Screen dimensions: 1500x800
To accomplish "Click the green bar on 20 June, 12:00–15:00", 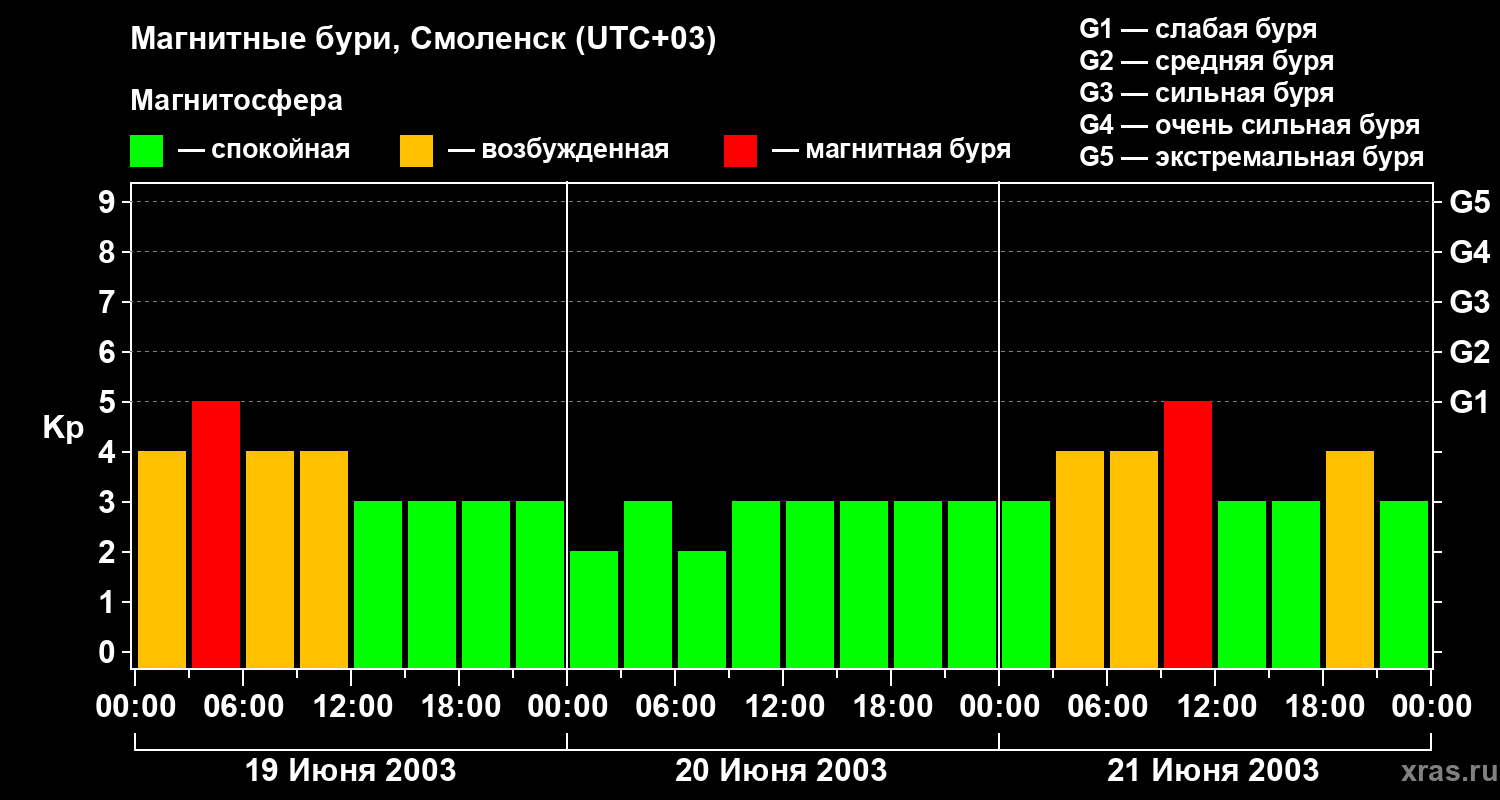I will pos(810,584).
